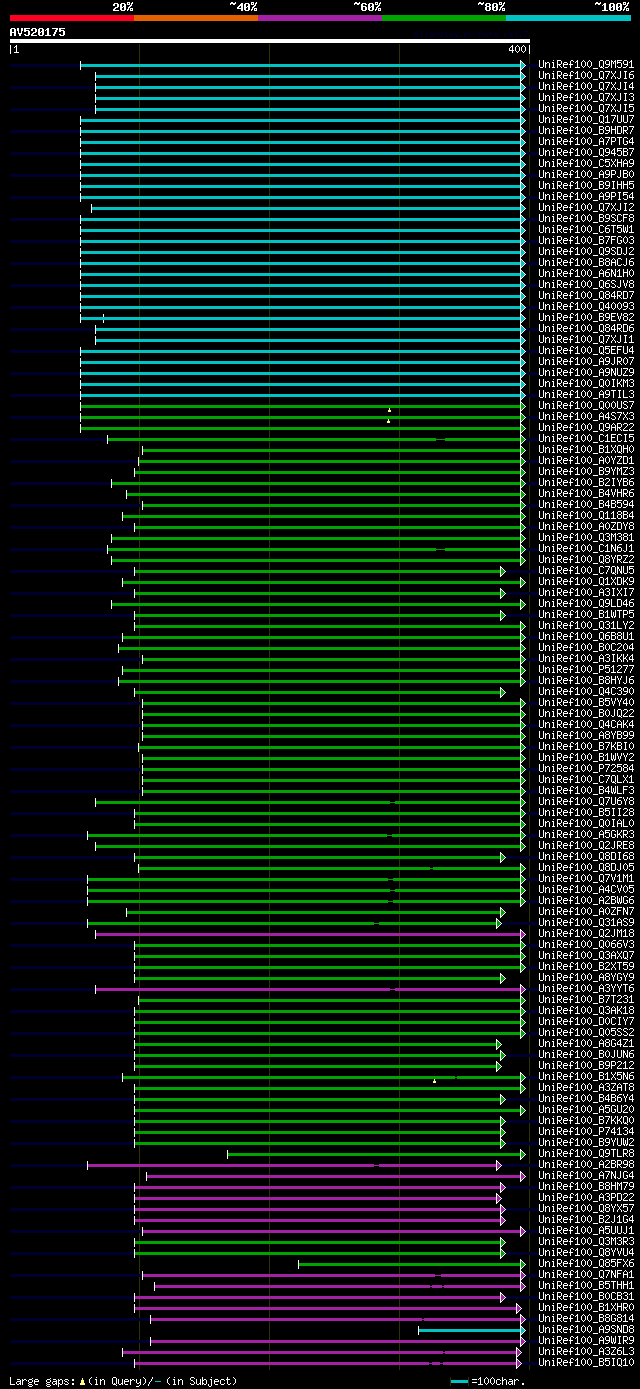Select label UniRef100_Q7V1M1
640x1389 pixels.
tap(586, 878)
